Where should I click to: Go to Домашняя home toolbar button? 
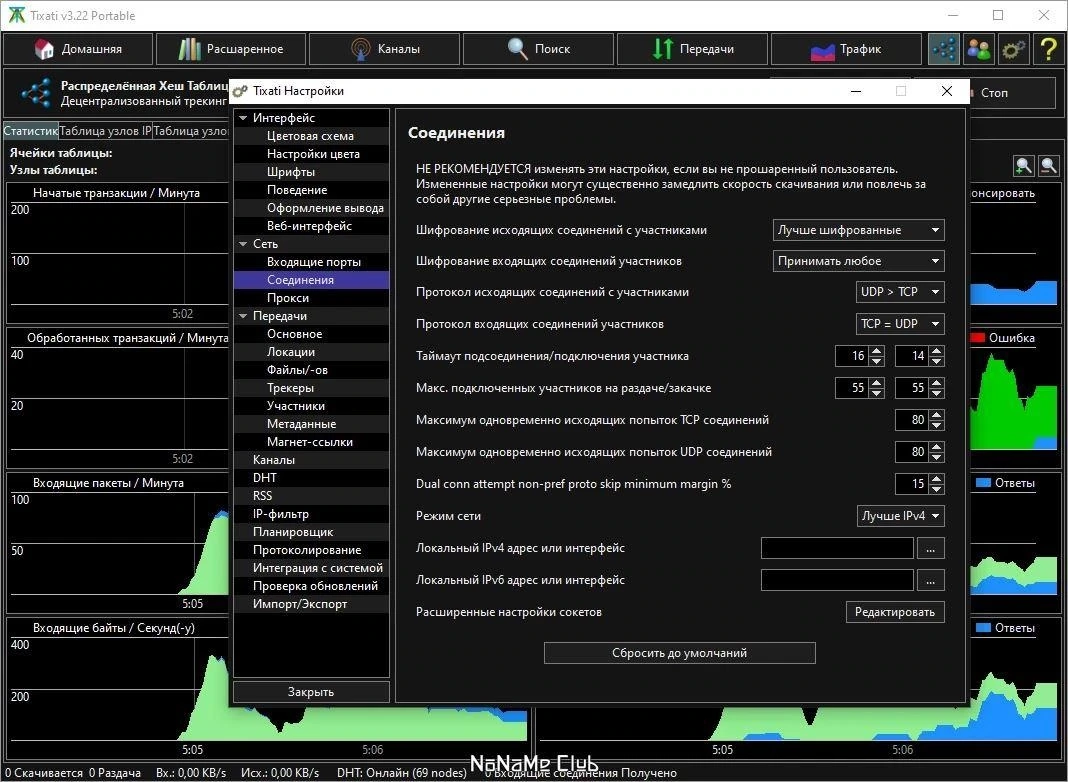78,49
